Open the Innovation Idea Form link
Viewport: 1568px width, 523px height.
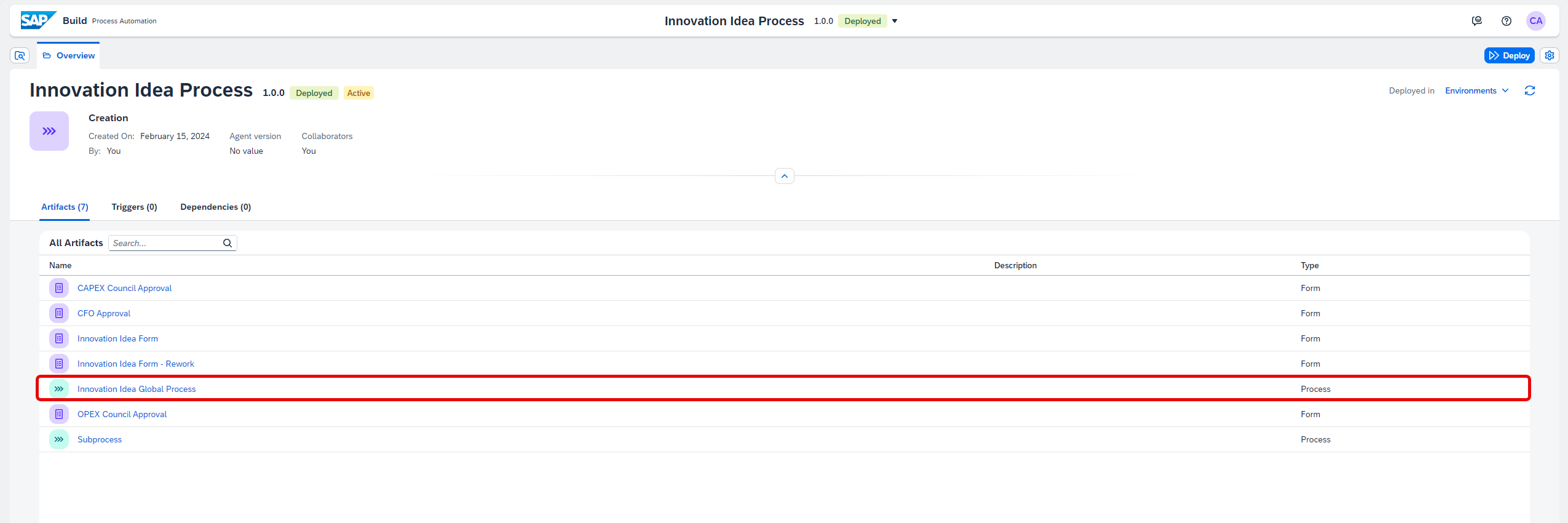117,338
